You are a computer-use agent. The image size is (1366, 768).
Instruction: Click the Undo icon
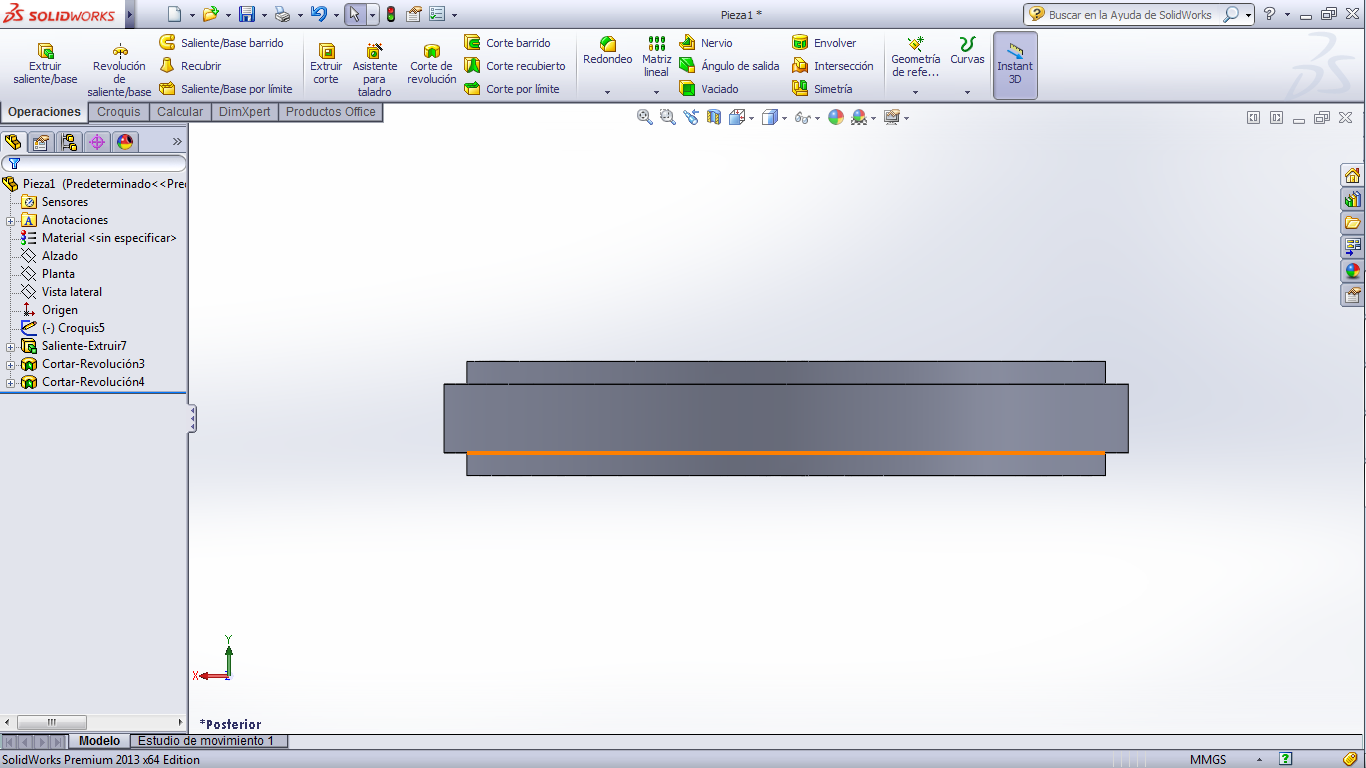318,14
